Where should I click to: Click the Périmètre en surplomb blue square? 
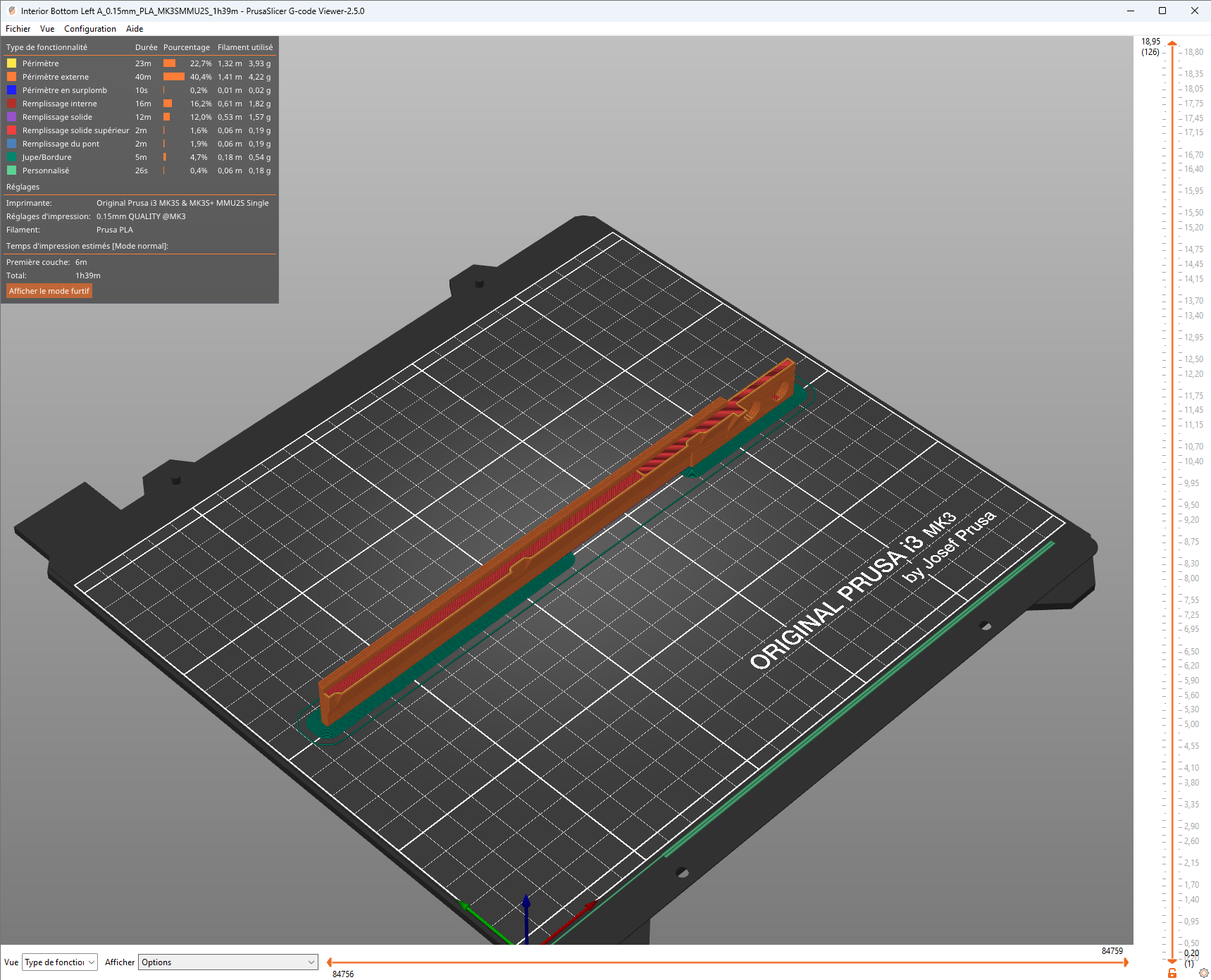12,90
